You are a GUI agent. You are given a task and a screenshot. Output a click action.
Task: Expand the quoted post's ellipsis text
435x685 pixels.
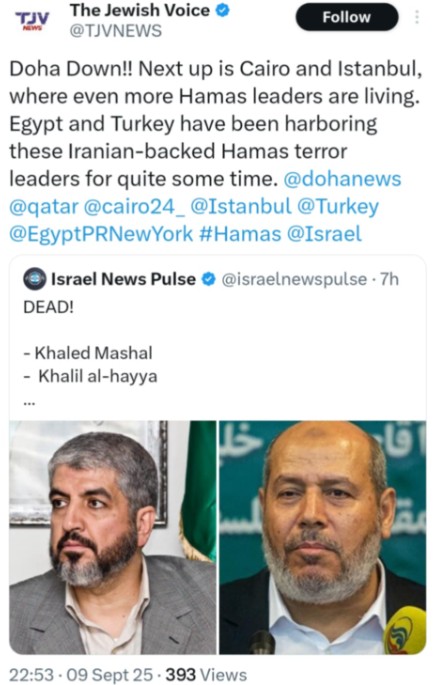click(x=29, y=403)
